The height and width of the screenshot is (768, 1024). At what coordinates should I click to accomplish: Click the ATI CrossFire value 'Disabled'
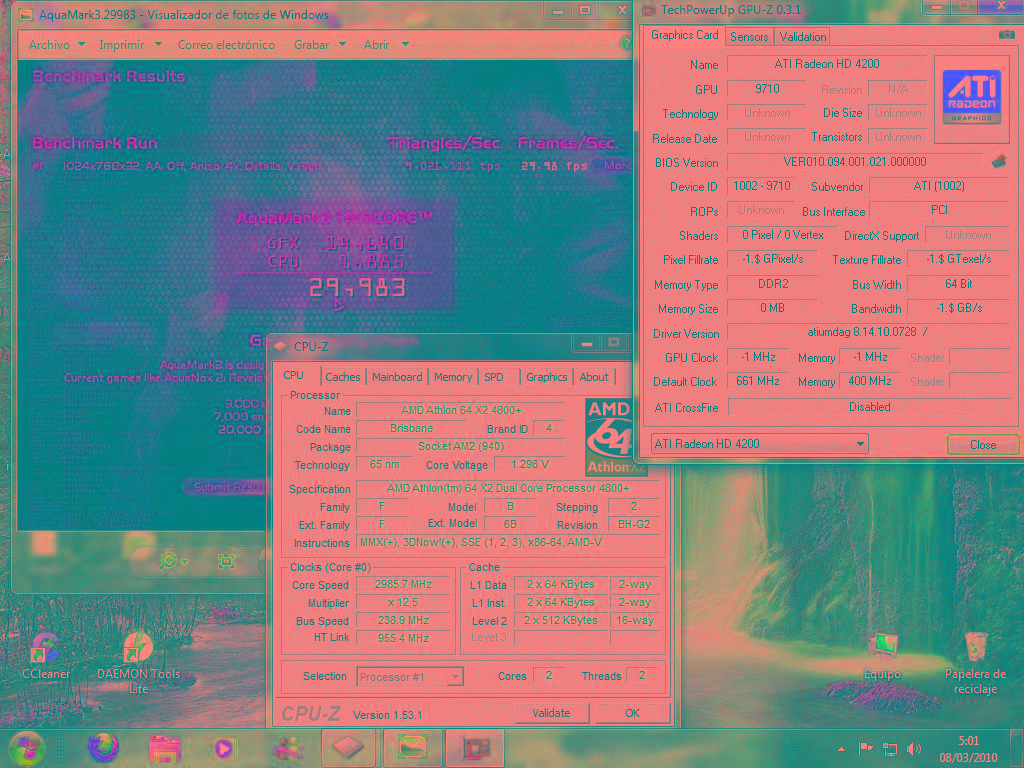pos(869,407)
